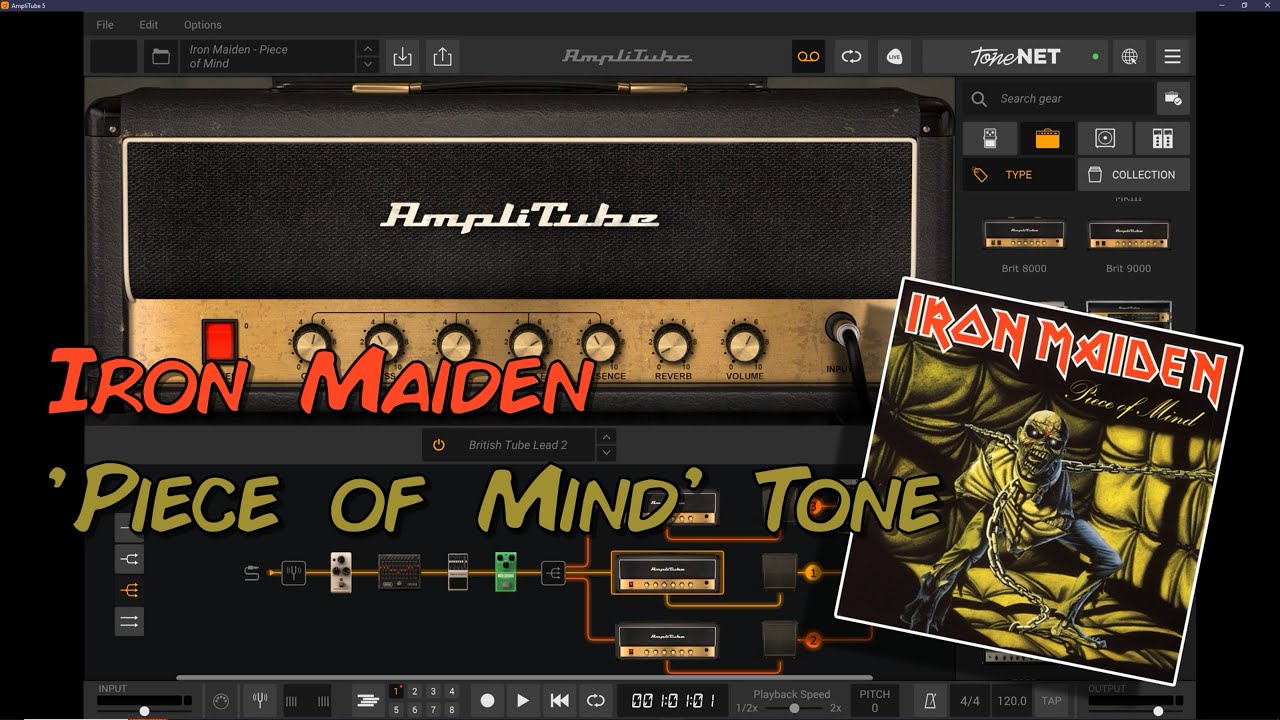
Task: Switch gear filter to TYPE
Action: [1018, 174]
